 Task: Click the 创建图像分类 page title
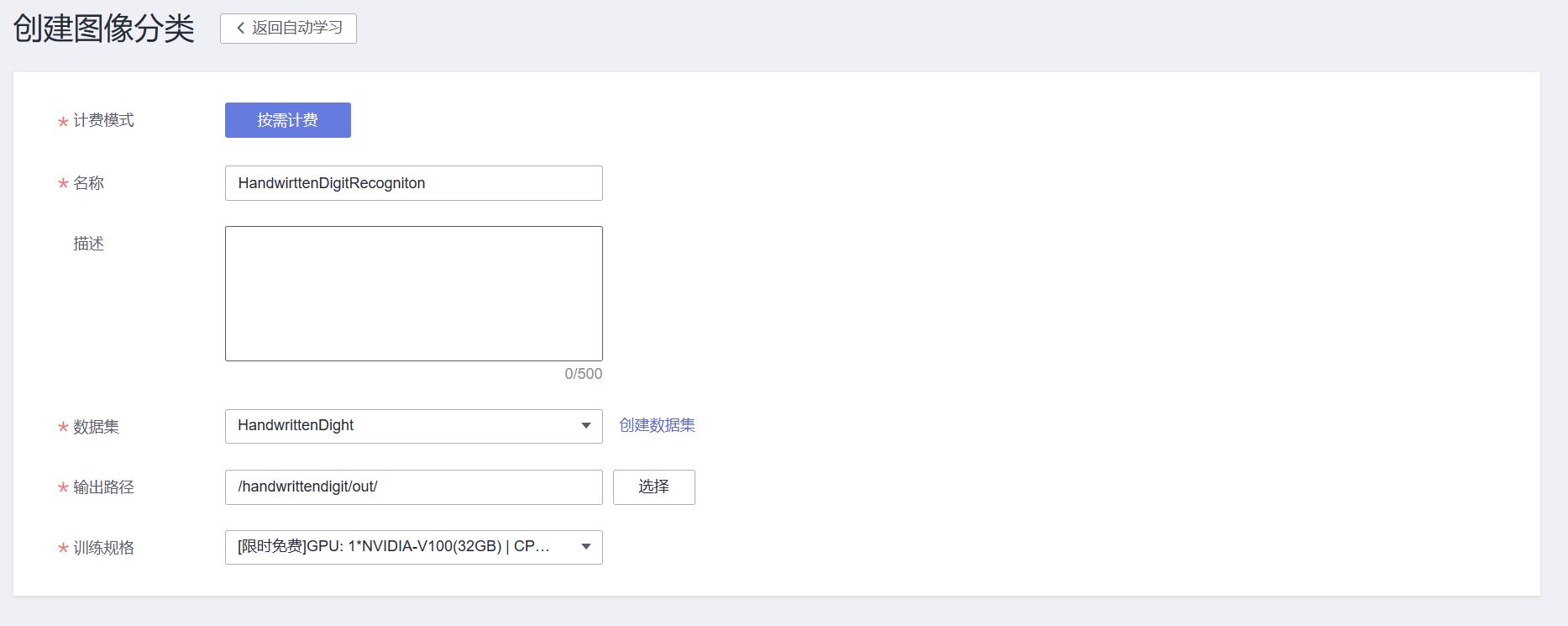tap(99, 28)
